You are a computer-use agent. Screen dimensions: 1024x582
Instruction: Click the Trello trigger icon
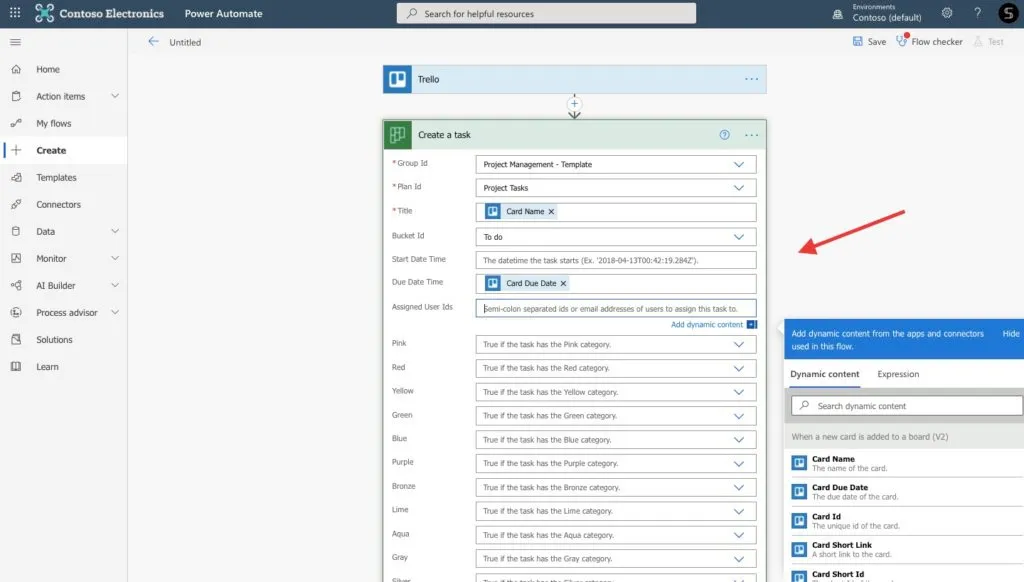tap(397, 79)
